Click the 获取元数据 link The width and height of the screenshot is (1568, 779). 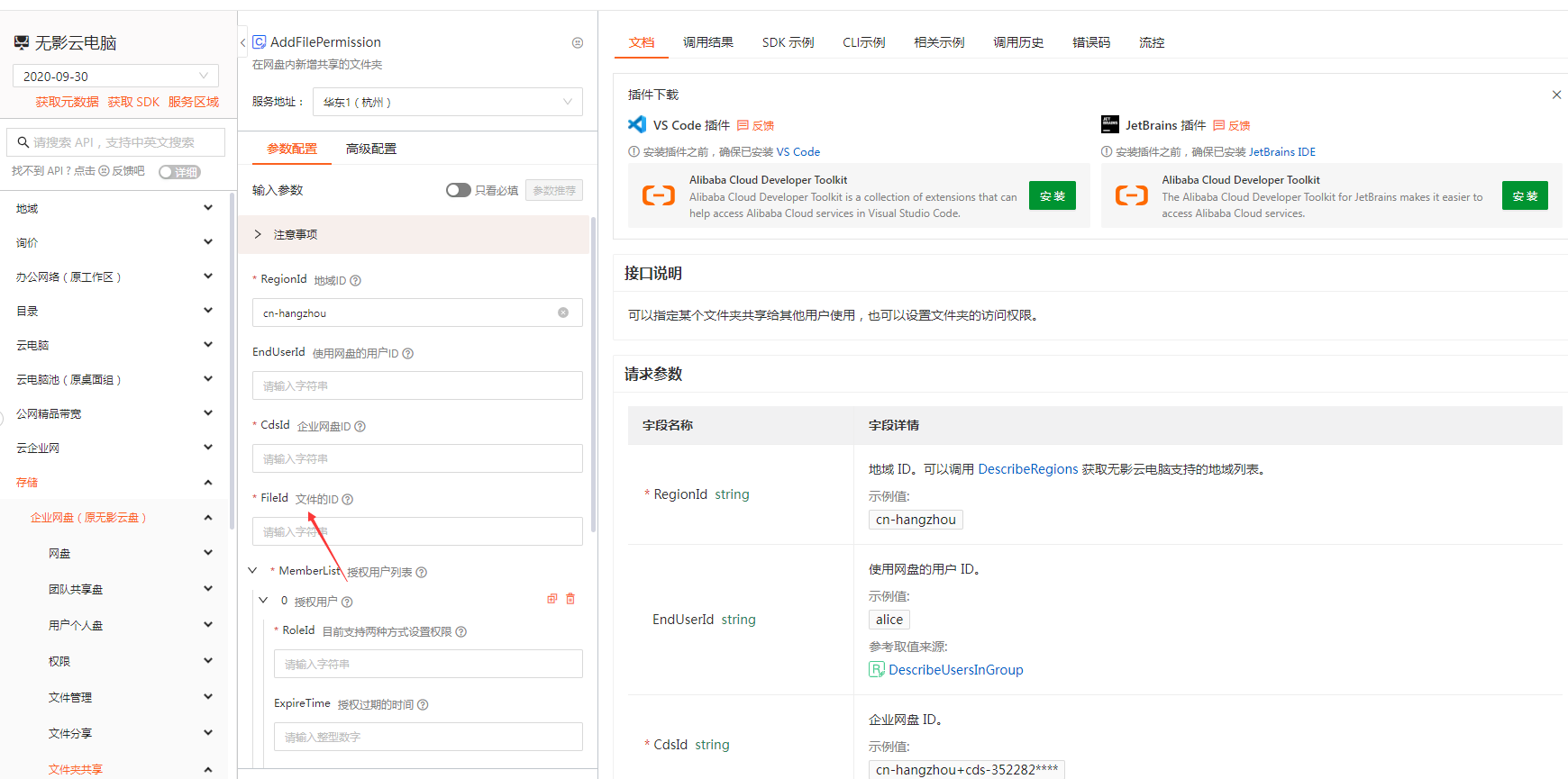(68, 102)
